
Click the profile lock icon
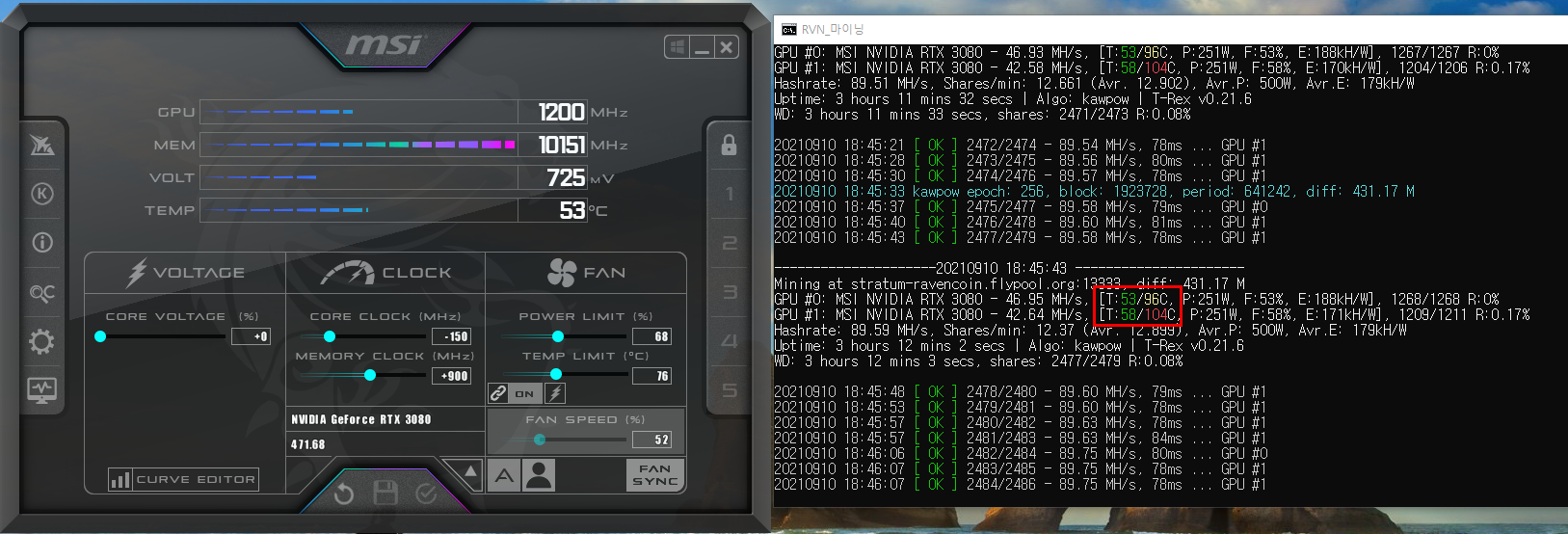(x=729, y=145)
